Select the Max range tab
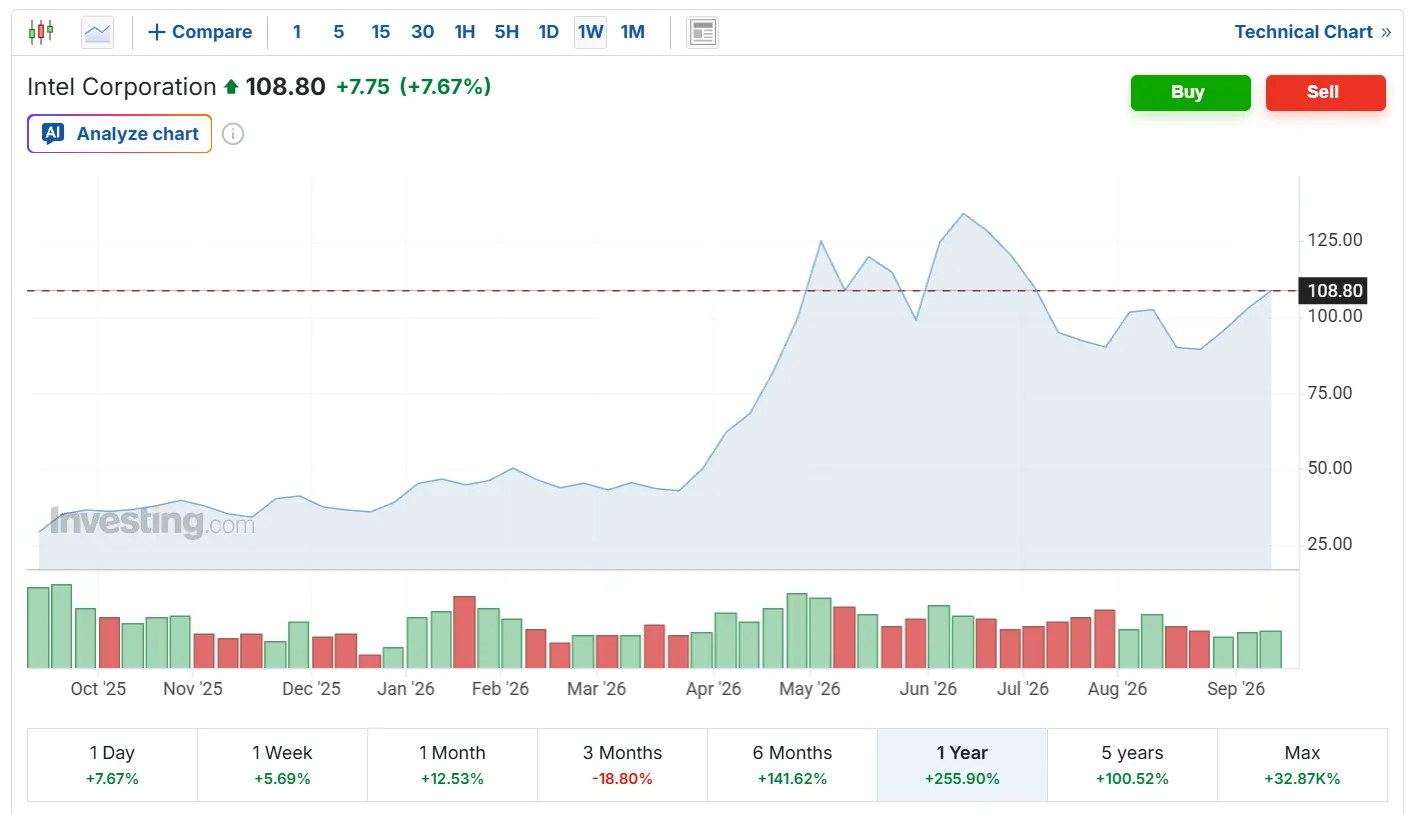 [1302, 765]
